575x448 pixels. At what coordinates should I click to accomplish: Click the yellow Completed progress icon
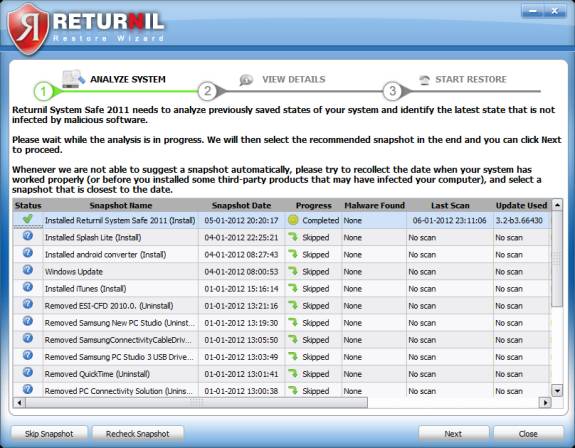[x=293, y=220]
